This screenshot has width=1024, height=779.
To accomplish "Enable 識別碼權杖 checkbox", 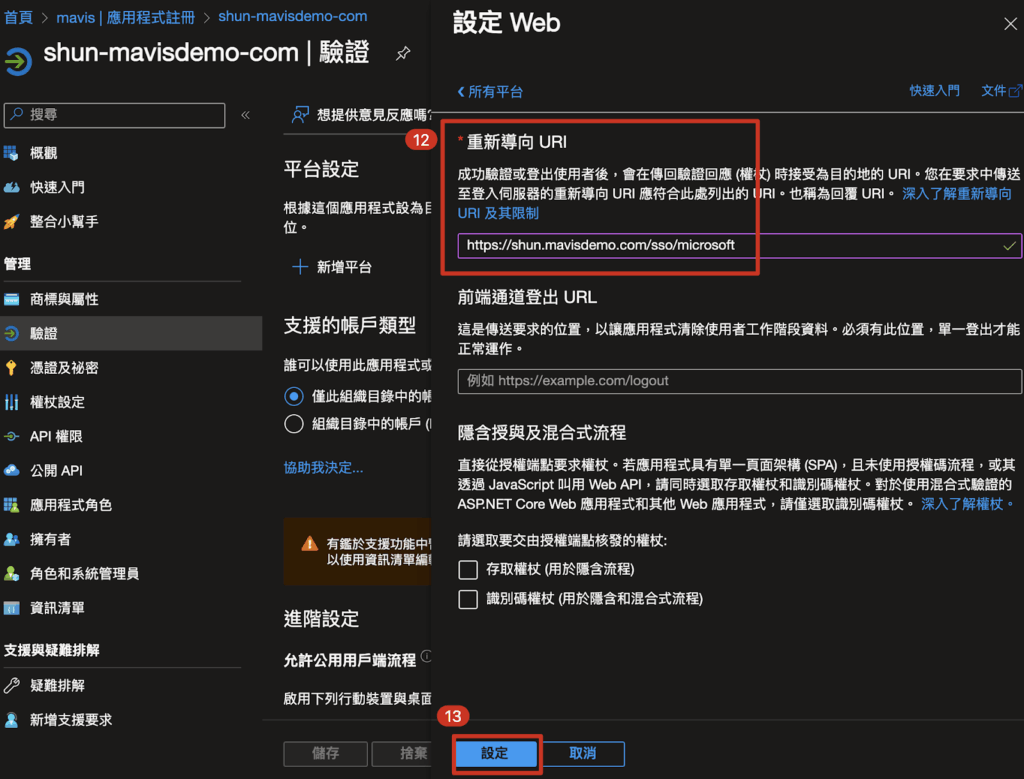I will (468, 599).
